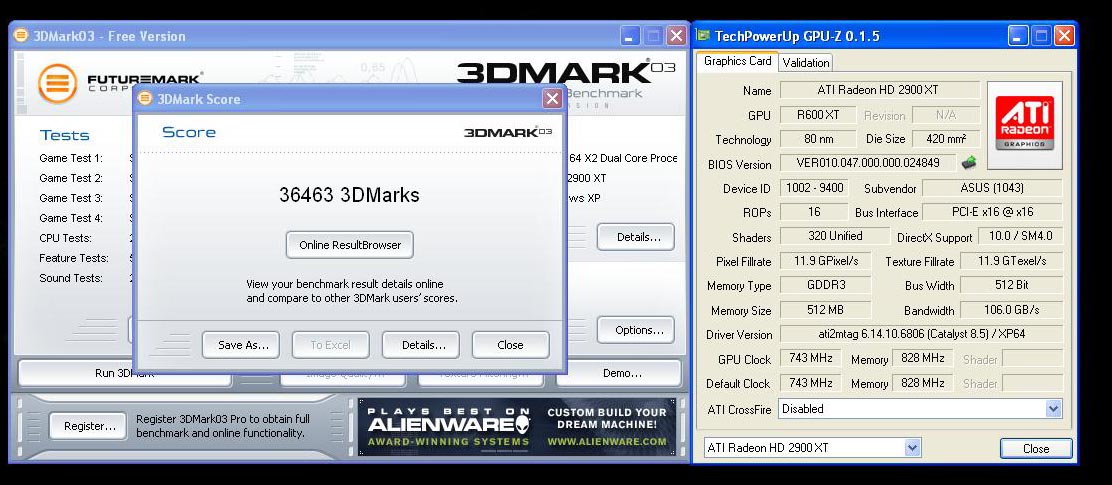The height and width of the screenshot is (485, 1112).
Task: Click the Shaders field 320 Unified
Action: (835, 236)
